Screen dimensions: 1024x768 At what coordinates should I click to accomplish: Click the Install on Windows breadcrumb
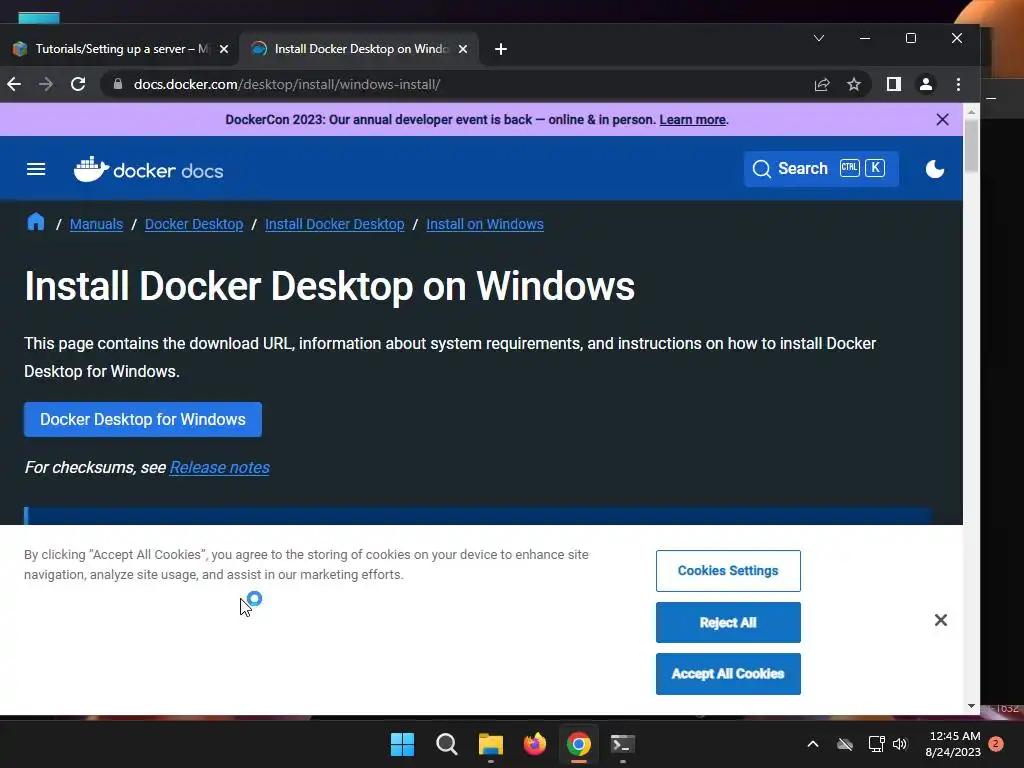point(485,224)
